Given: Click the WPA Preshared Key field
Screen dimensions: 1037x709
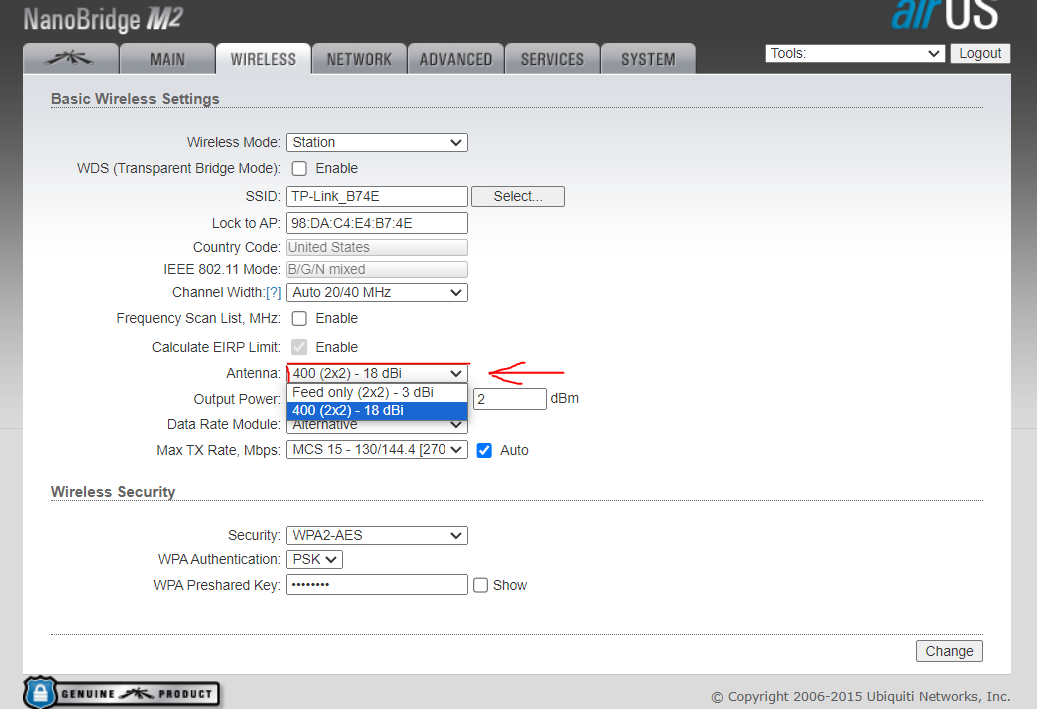Looking at the screenshot, I should pos(377,585).
